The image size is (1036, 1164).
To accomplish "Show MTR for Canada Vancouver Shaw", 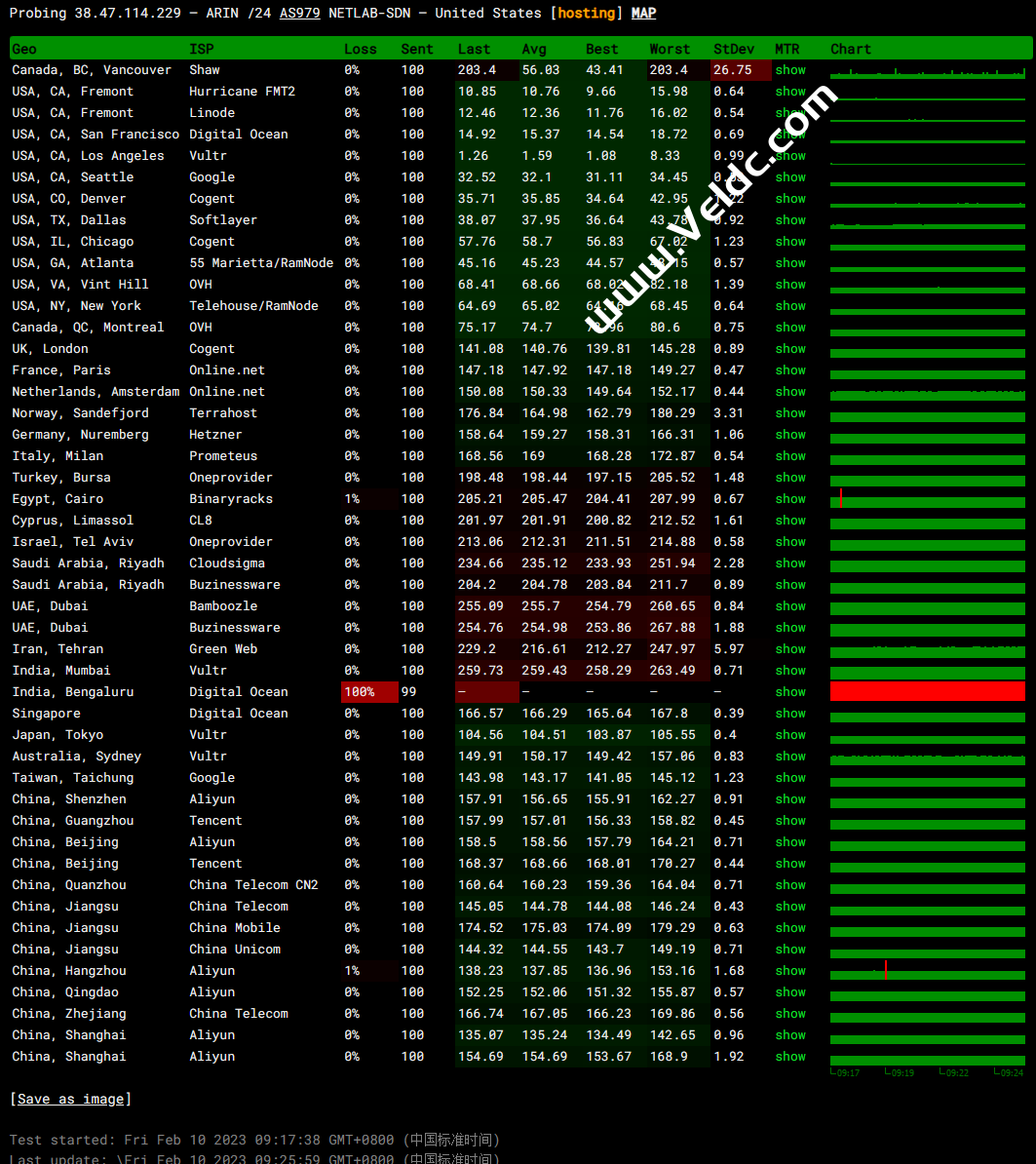I will pos(790,70).
